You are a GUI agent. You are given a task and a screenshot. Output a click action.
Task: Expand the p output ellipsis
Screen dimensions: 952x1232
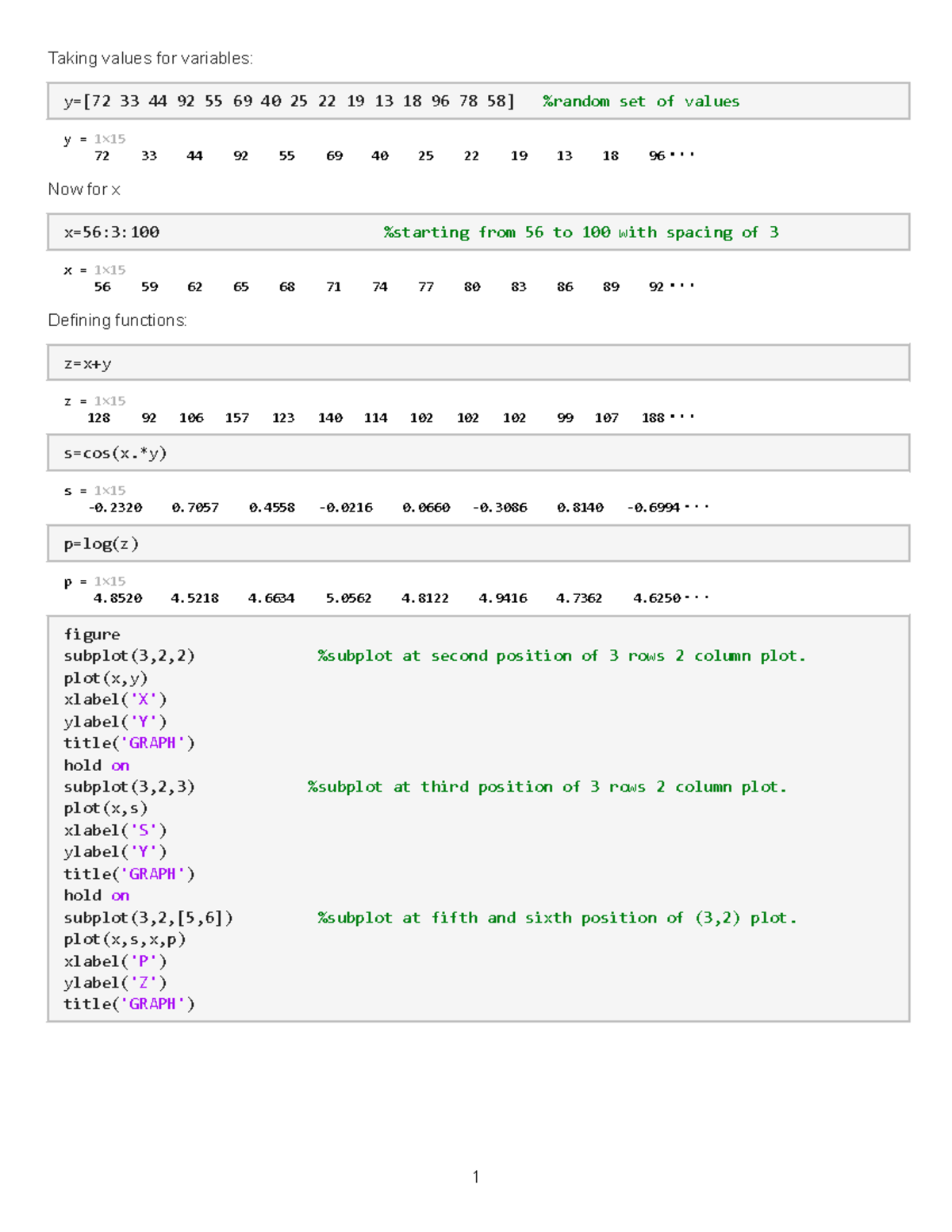[698, 597]
